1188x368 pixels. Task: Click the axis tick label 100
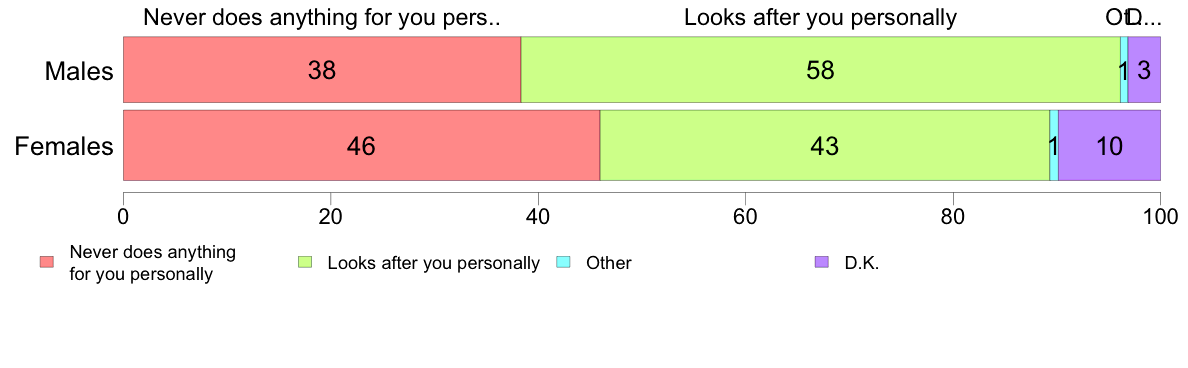click(x=1160, y=217)
